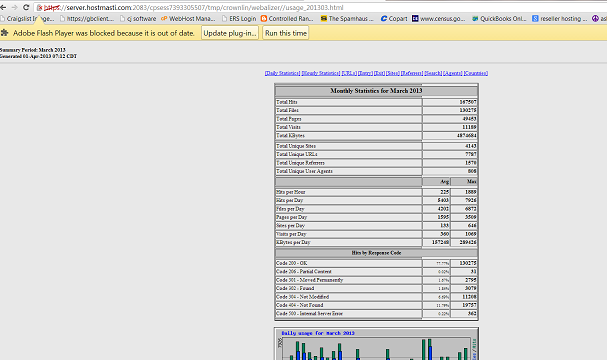Click the Visits per Day row label
The height and width of the screenshot is (360, 607).
point(291,234)
